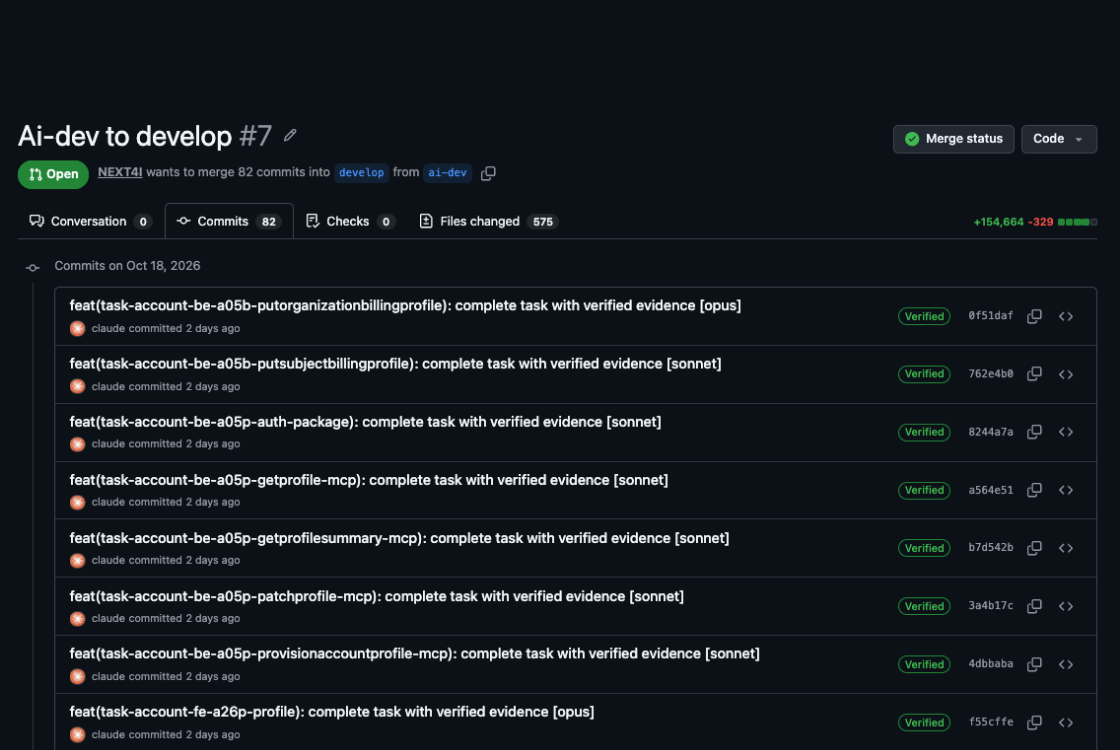Click claude avatar on putsubjectbillingprofile commit
1120x750 pixels.
(x=78, y=386)
